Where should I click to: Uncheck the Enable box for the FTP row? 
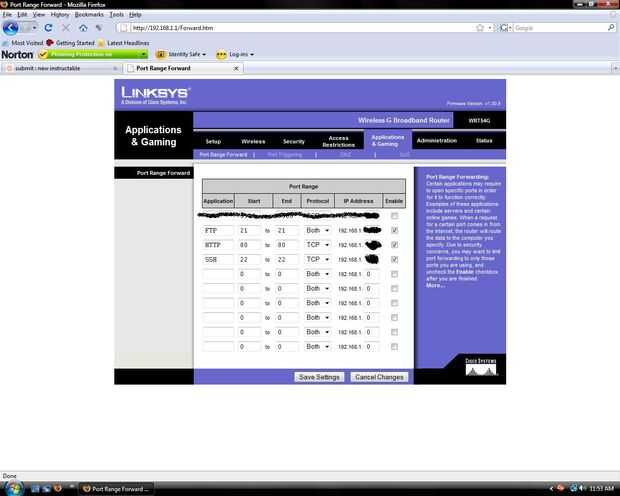click(x=394, y=230)
